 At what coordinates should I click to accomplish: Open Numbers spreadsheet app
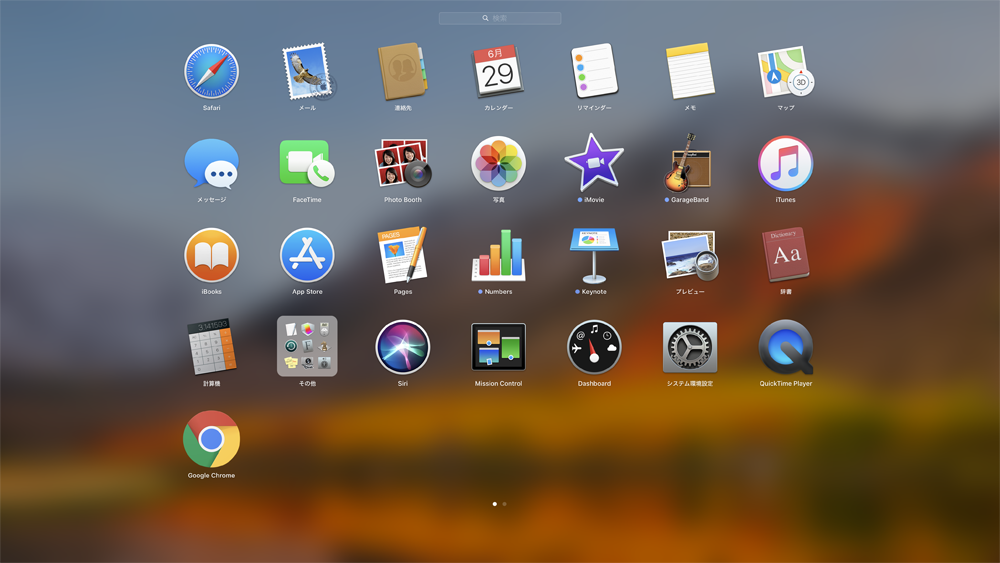[x=498, y=255]
